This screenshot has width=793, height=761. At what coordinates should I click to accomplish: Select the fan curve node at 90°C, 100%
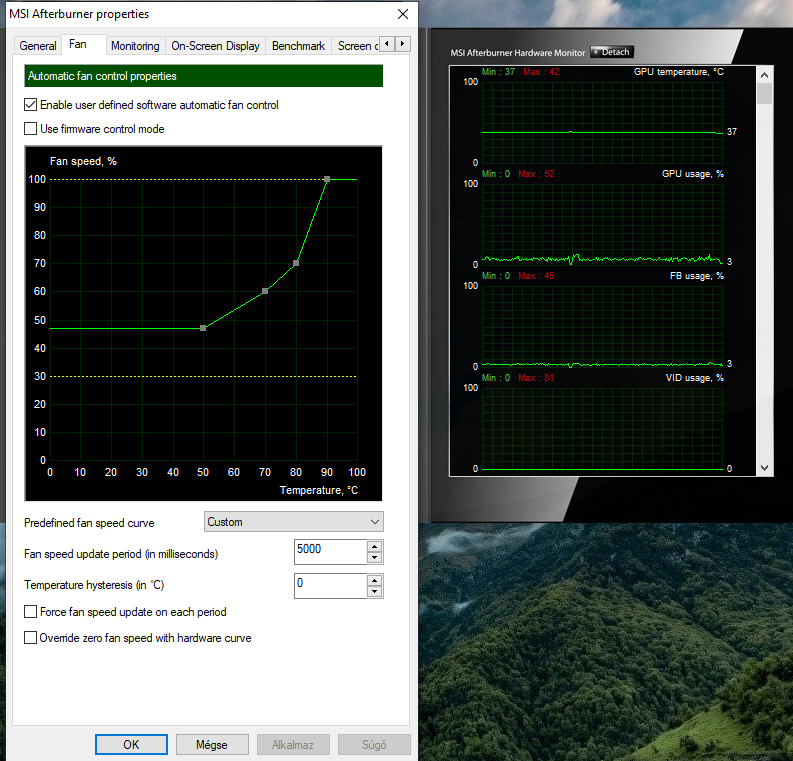[327, 179]
